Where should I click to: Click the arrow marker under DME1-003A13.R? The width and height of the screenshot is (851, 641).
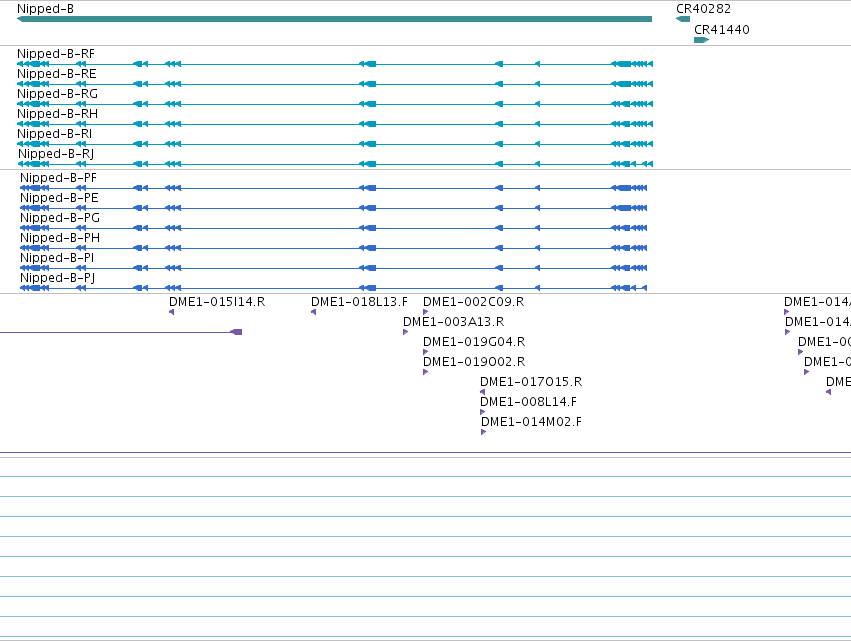[405, 332]
